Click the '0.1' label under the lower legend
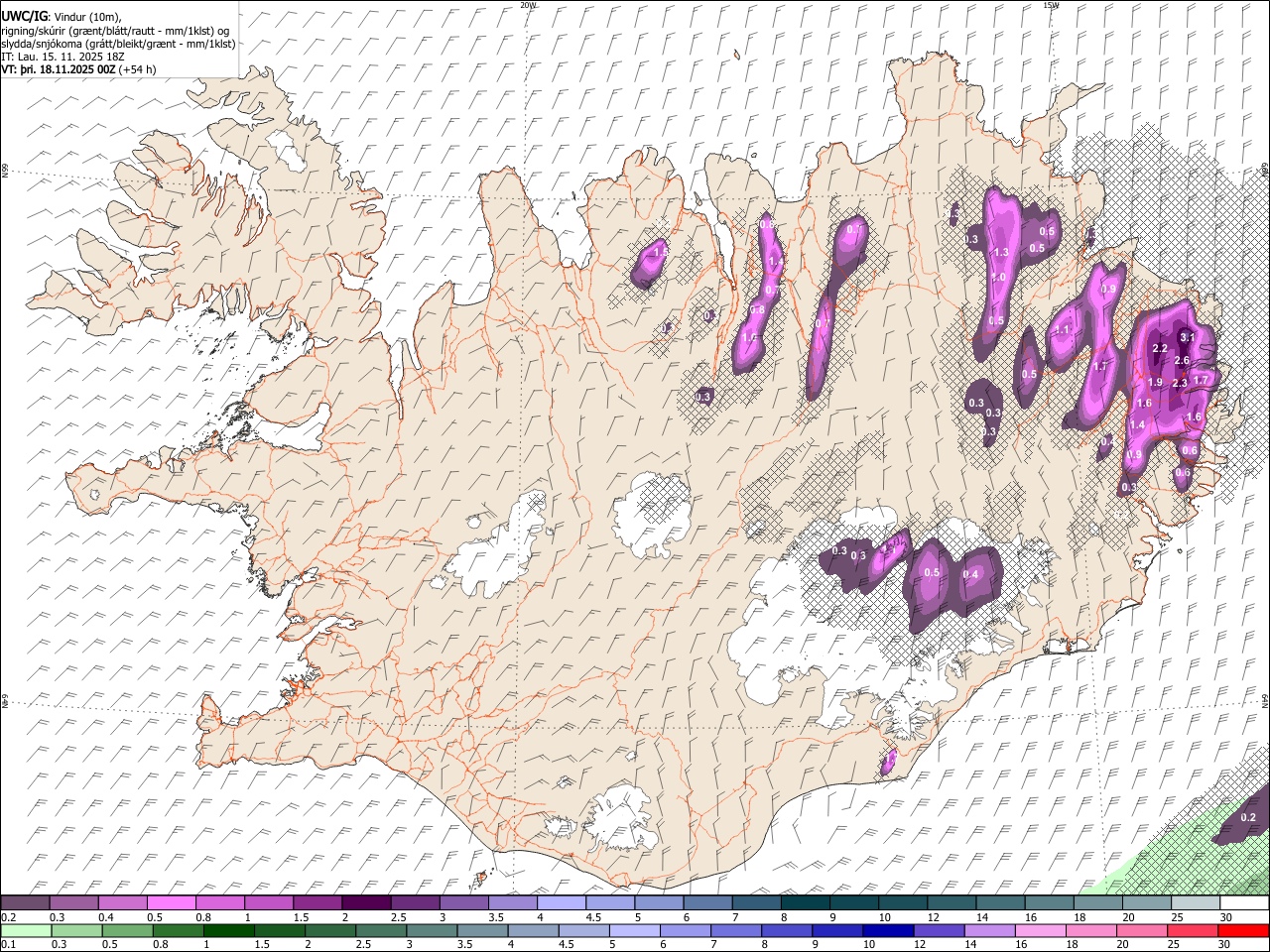1270x952 pixels. 7,945
